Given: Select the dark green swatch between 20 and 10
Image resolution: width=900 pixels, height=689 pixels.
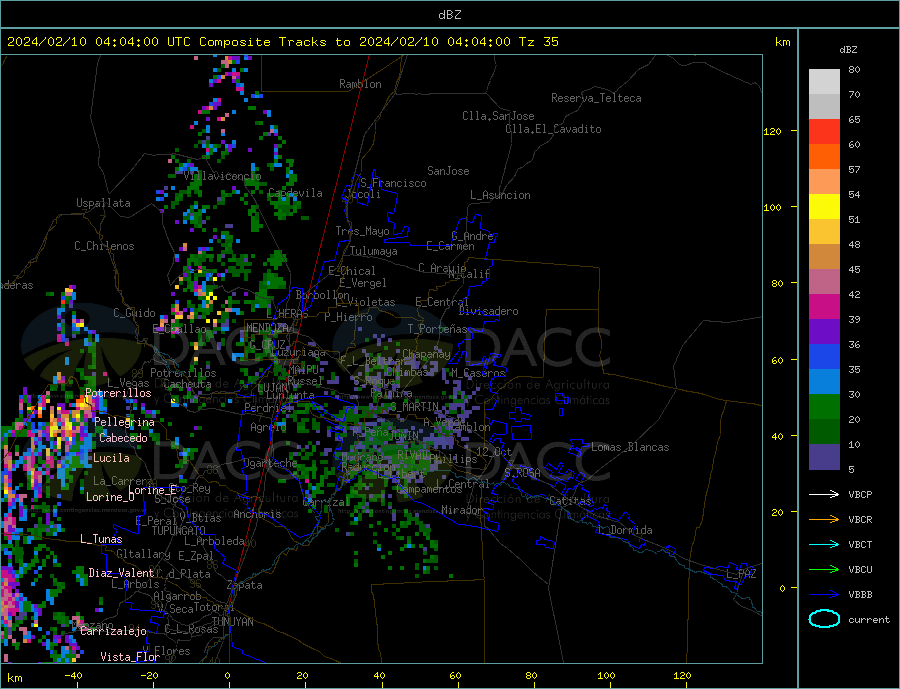Looking at the screenshot, I should tap(824, 431).
